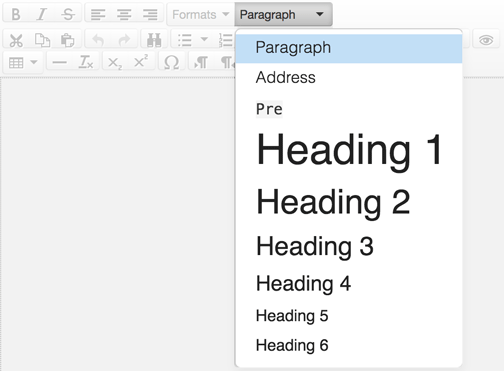
Task: Apply Heading 3 format
Action: tap(349, 246)
